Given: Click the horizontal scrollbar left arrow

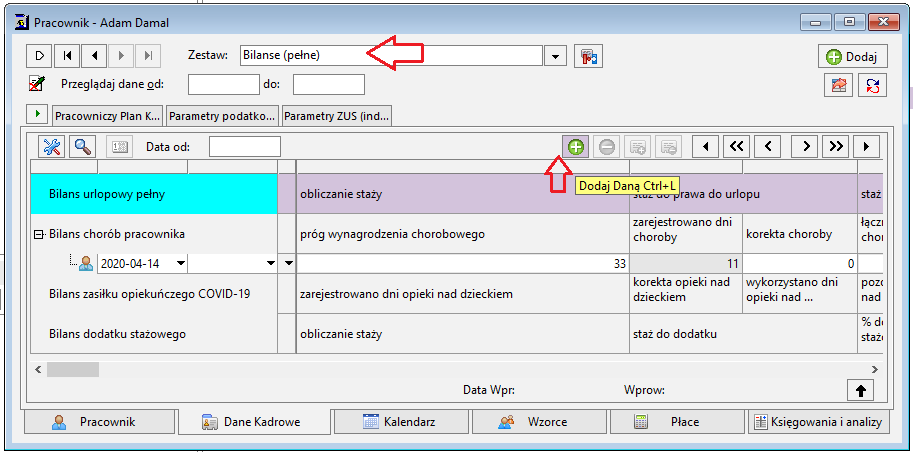Looking at the screenshot, I should [x=38, y=369].
